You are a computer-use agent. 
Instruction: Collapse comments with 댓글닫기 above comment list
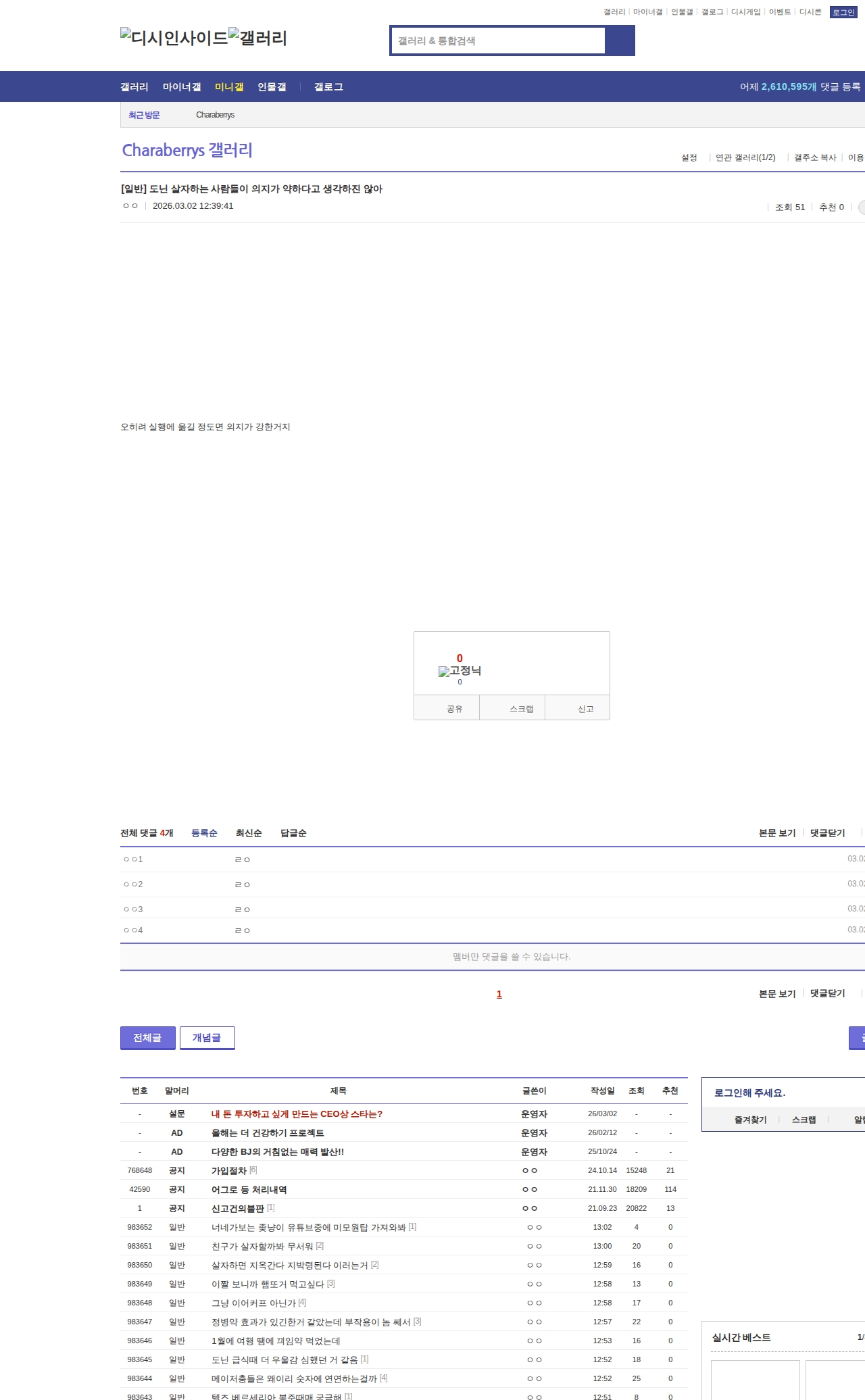pyautogui.click(x=827, y=833)
